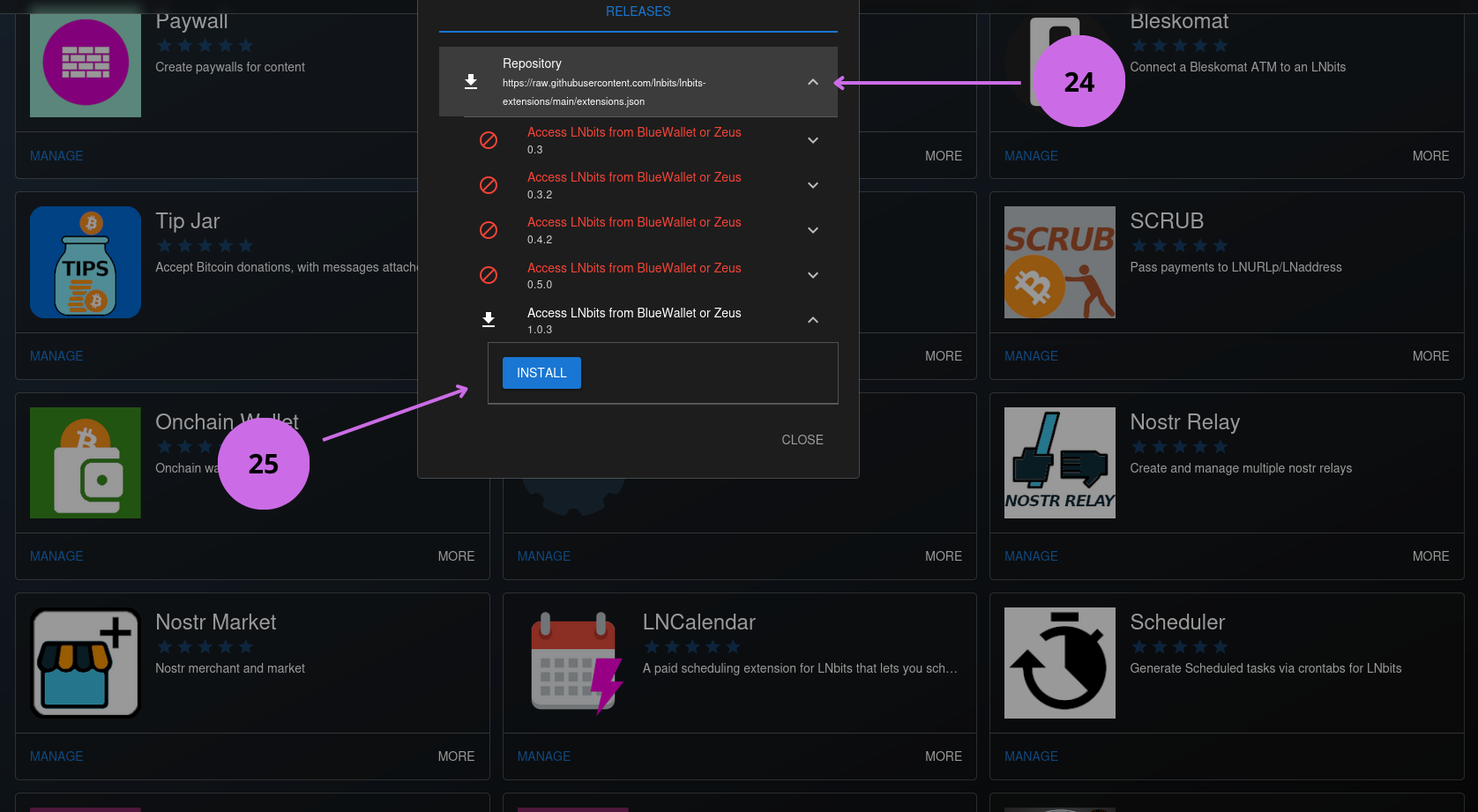1478x812 pixels.
Task: Click the 'A paid scheduling extension' description
Action: [x=800, y=668]
